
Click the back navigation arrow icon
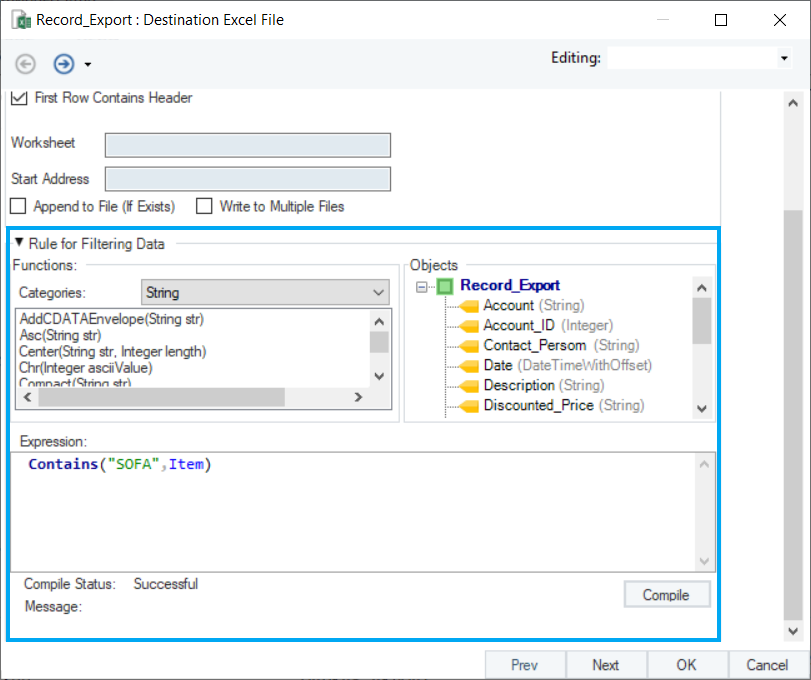pyautogui.click(x=25, y=64)
